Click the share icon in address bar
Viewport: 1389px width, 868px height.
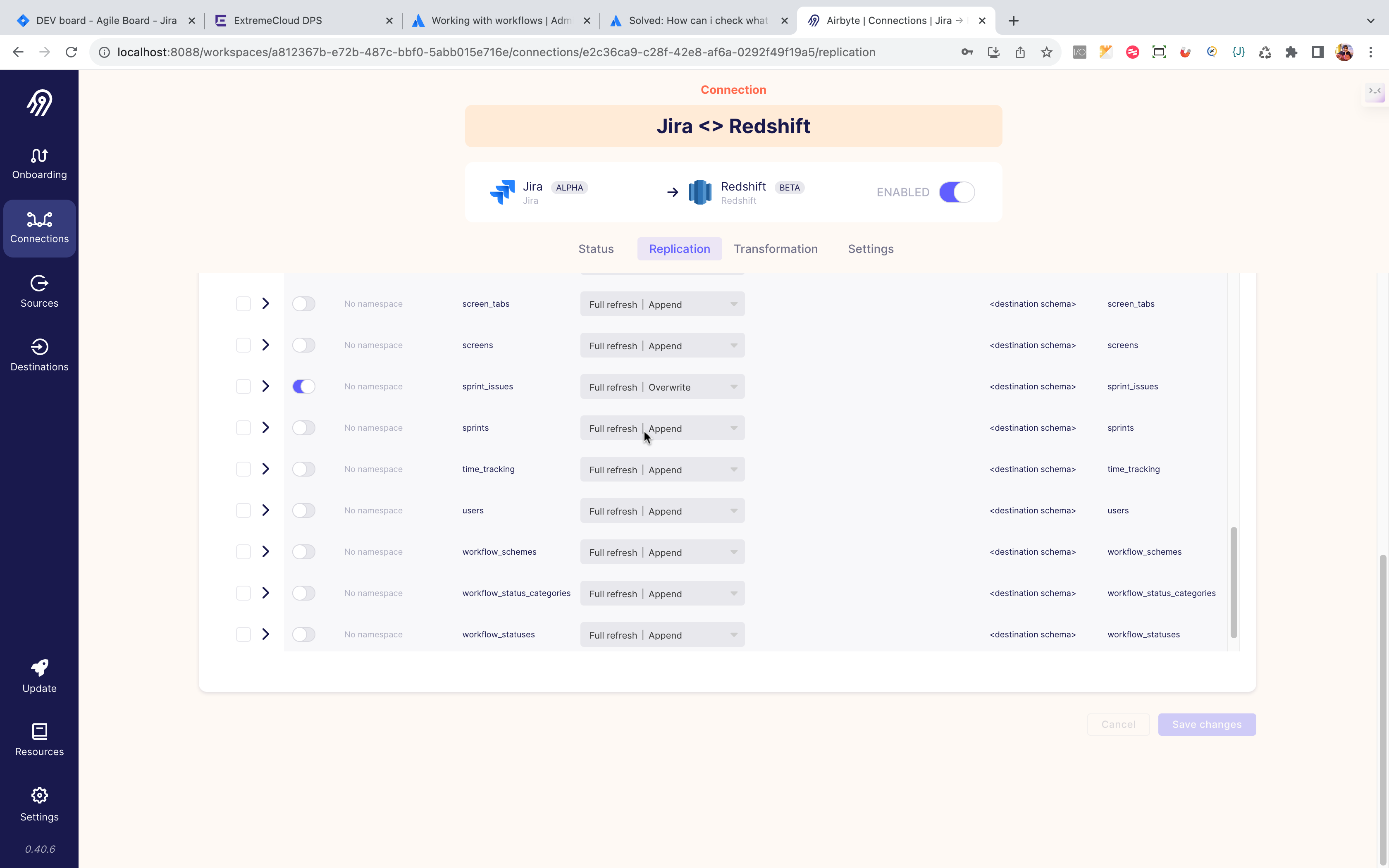(x=1020, y=52)
